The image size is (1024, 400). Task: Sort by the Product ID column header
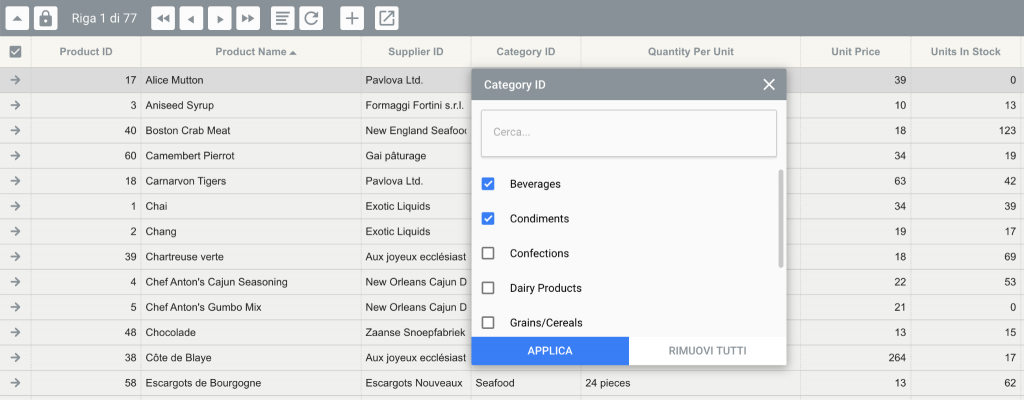[86, 52]
